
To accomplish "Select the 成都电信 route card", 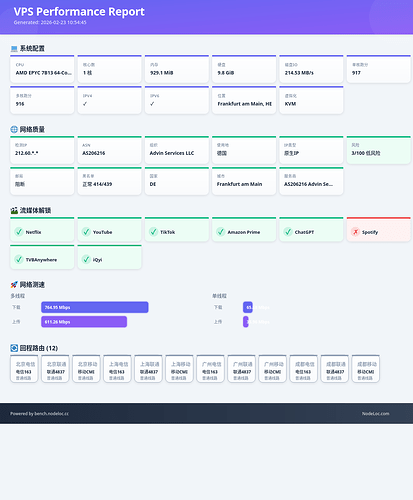I will click(x=303, y=369).
